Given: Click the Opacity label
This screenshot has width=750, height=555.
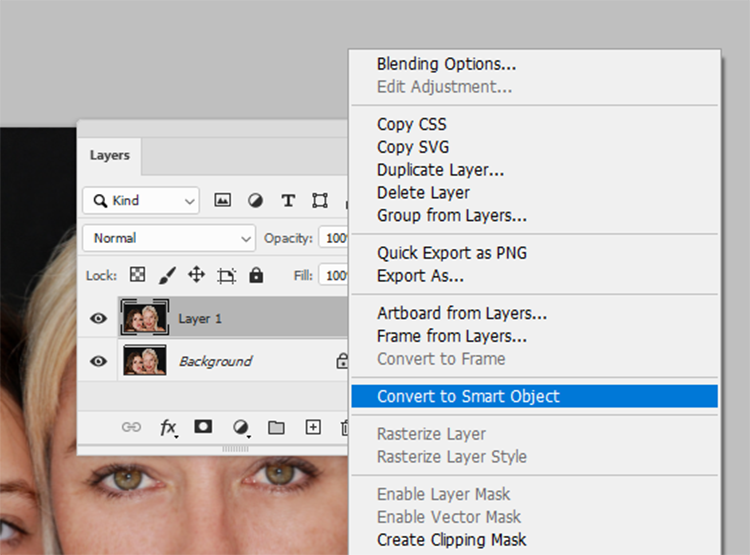Looking at the screenshot, I should pyautogui.click(x=288, y=238).
